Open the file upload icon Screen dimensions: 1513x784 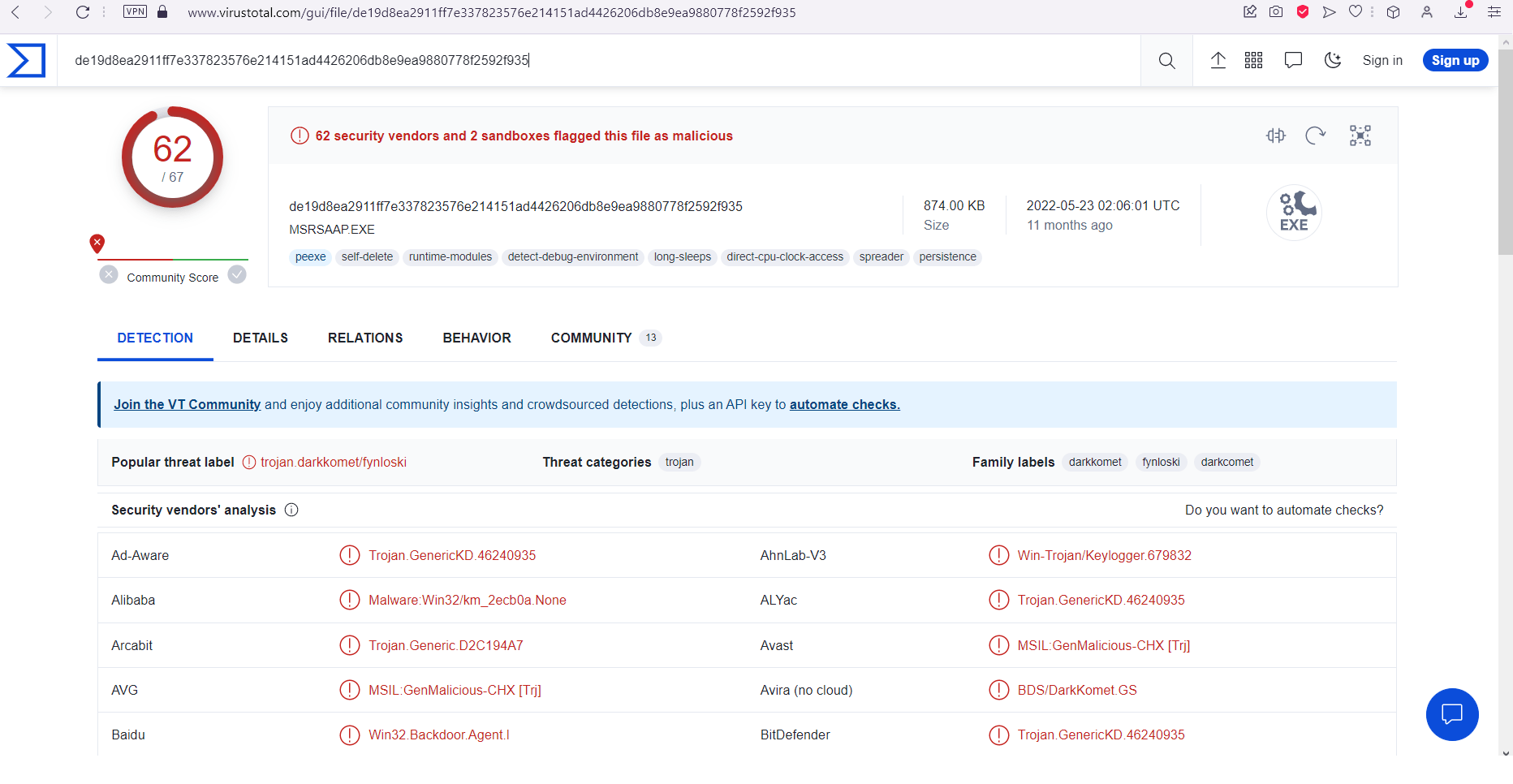1218,61
